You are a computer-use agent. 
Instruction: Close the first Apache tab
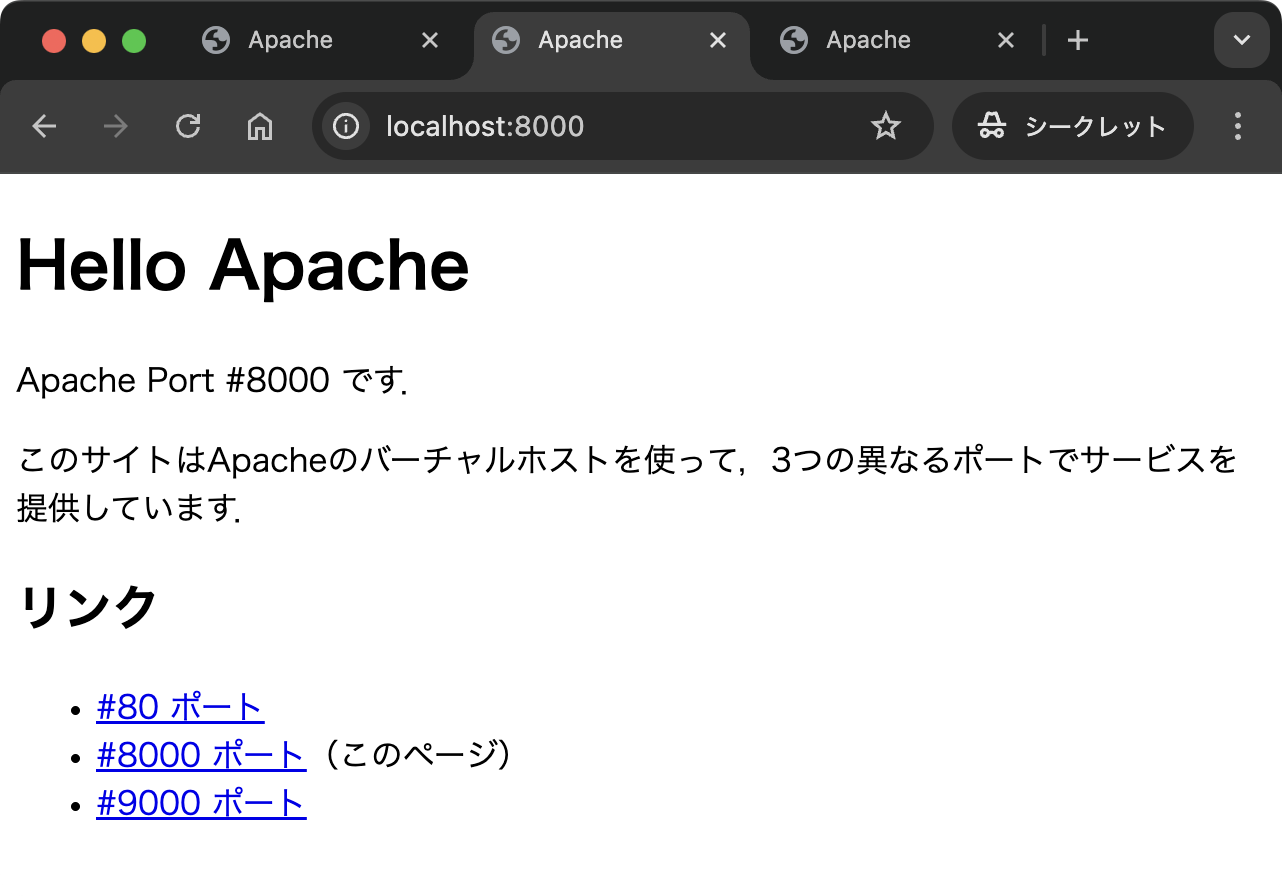429,41
